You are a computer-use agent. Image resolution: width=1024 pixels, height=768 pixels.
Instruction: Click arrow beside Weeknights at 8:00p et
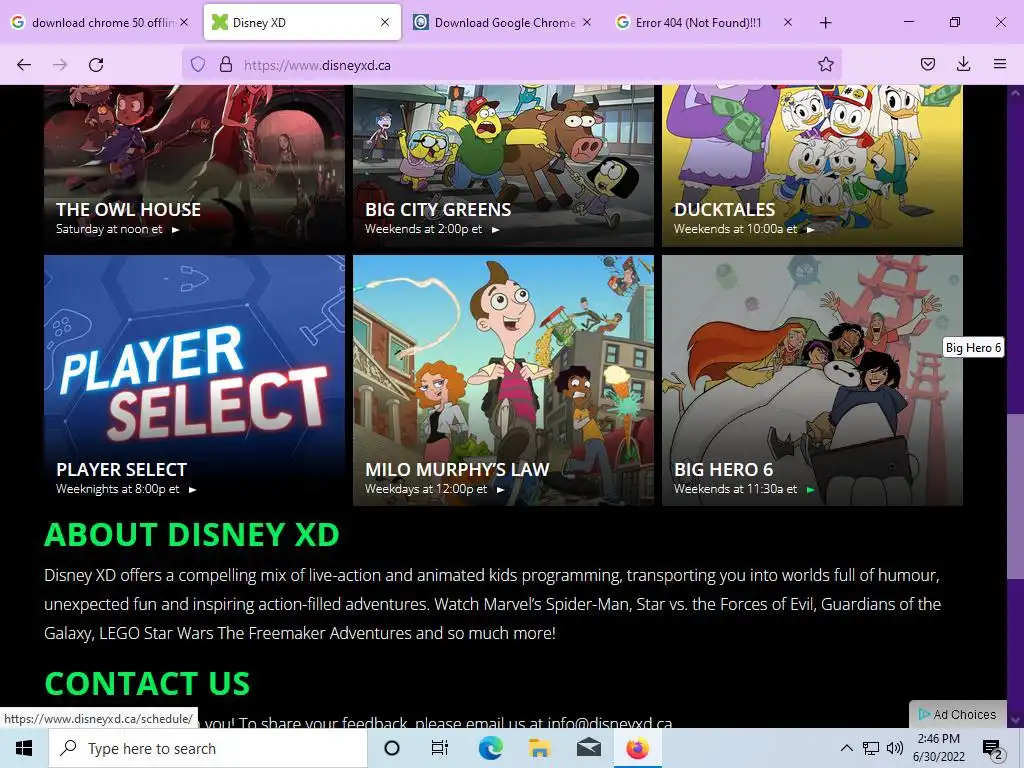pyautogui.click(x=192, y=490)
